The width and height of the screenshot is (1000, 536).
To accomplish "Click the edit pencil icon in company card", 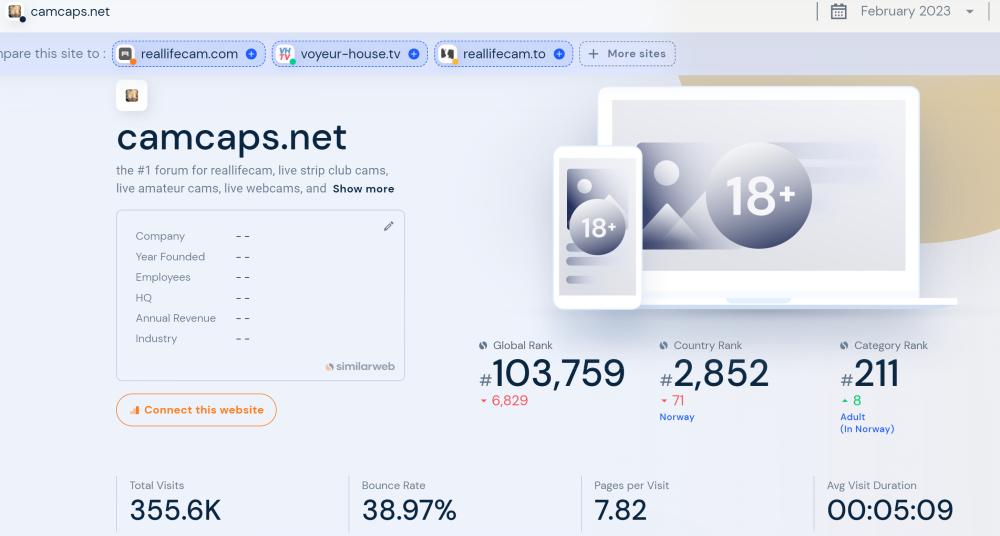I will click(388, 226).
